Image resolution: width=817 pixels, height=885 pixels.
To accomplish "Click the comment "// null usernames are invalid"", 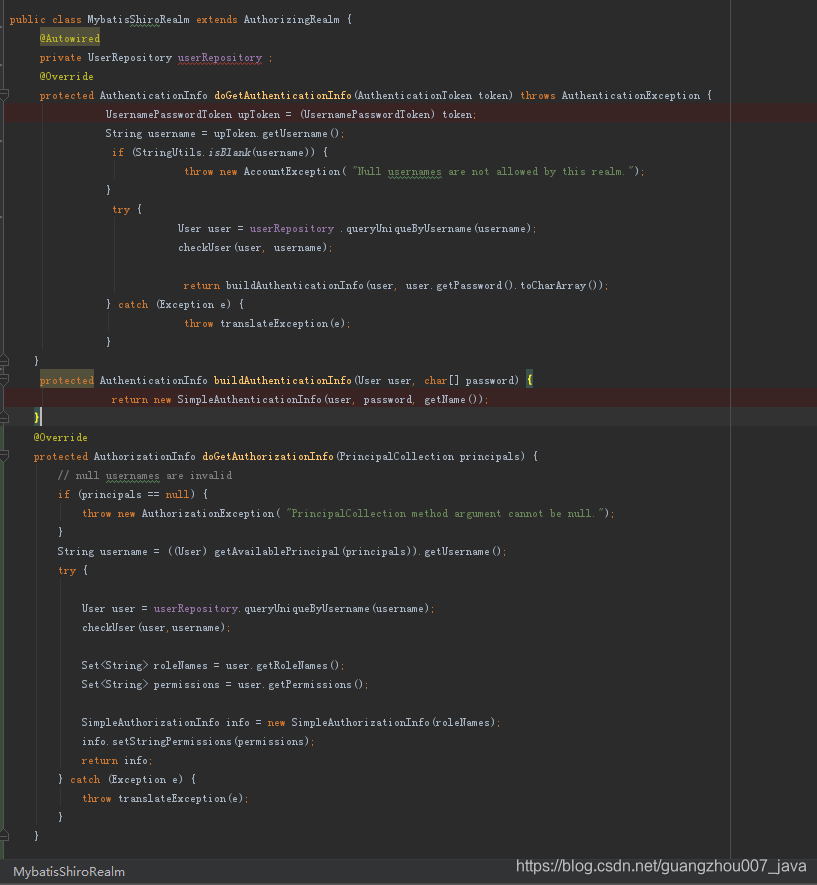I will [x=145, y=475].
